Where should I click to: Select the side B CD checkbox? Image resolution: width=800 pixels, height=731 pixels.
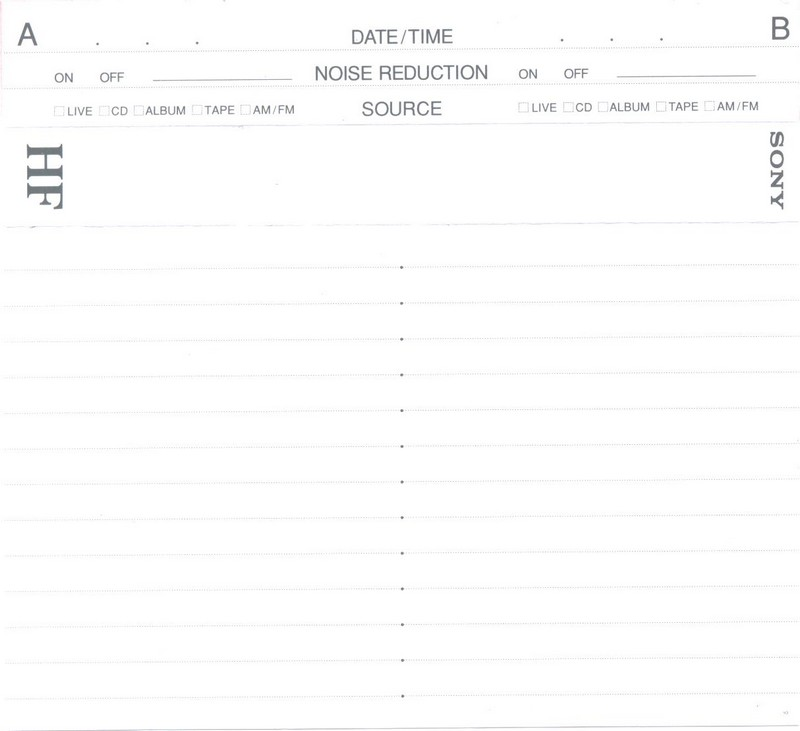[x=568, y=107]
